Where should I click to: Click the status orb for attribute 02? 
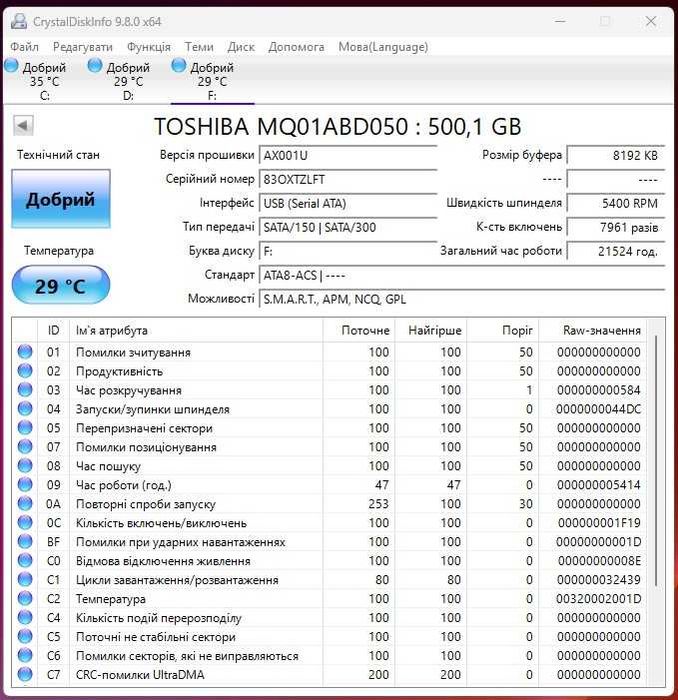[x=25, y=371]
